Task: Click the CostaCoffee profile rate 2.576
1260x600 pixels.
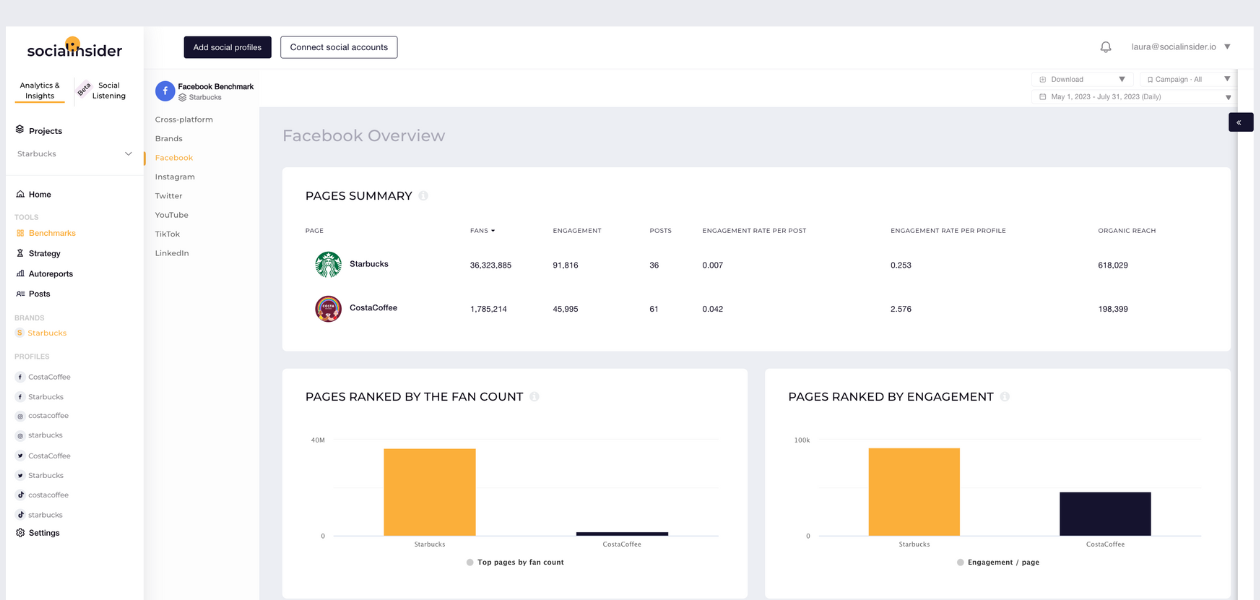Action: point(901,310)
